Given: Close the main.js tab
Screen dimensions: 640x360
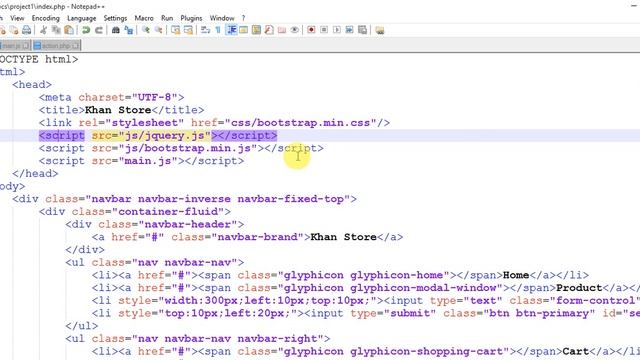Looking at the screenshot, I should 26,45.
